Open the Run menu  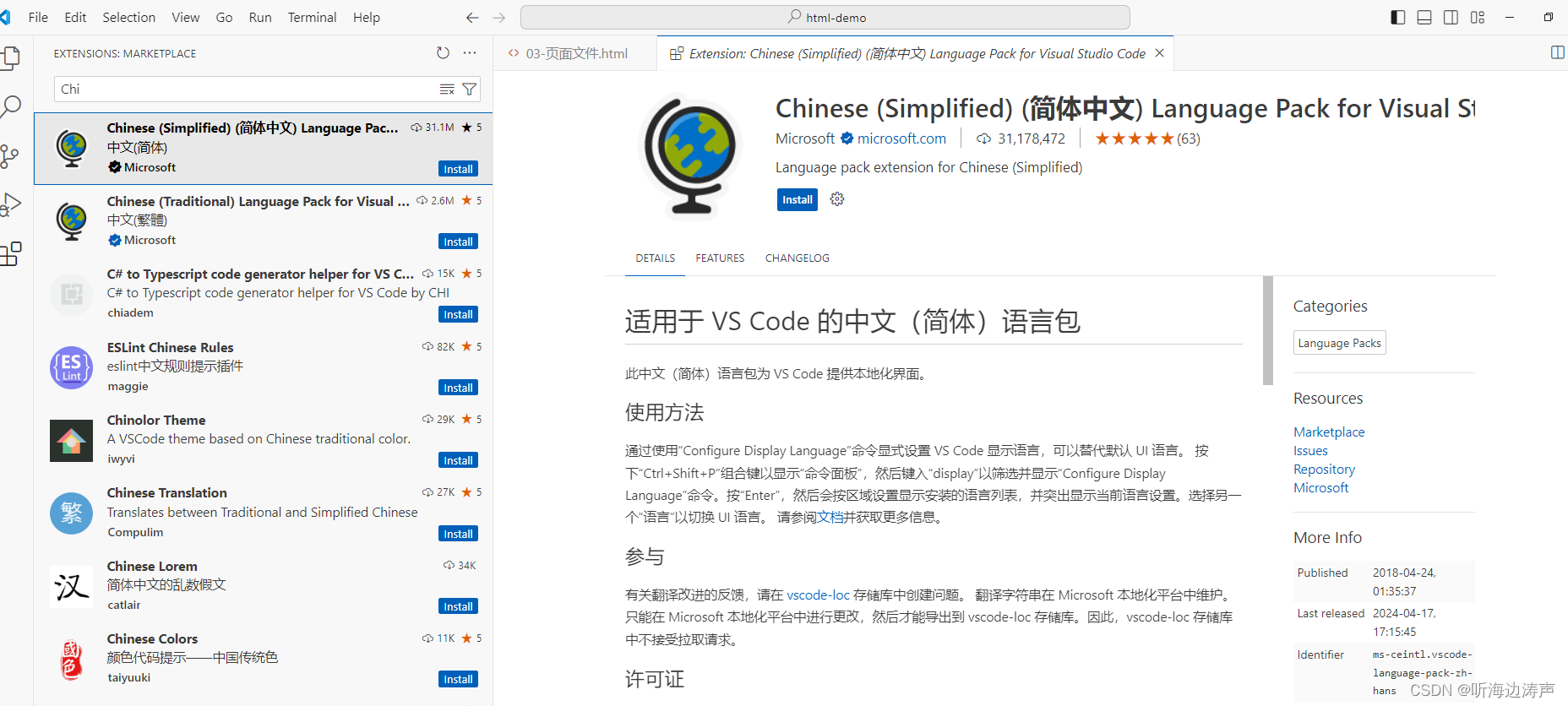click(260, 18)
